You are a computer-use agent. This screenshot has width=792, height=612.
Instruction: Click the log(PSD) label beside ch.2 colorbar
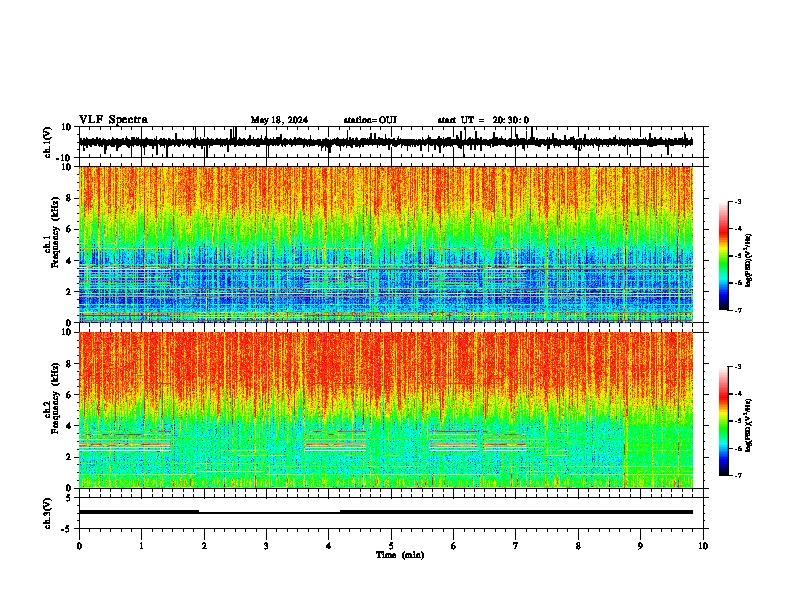(748, 425)
